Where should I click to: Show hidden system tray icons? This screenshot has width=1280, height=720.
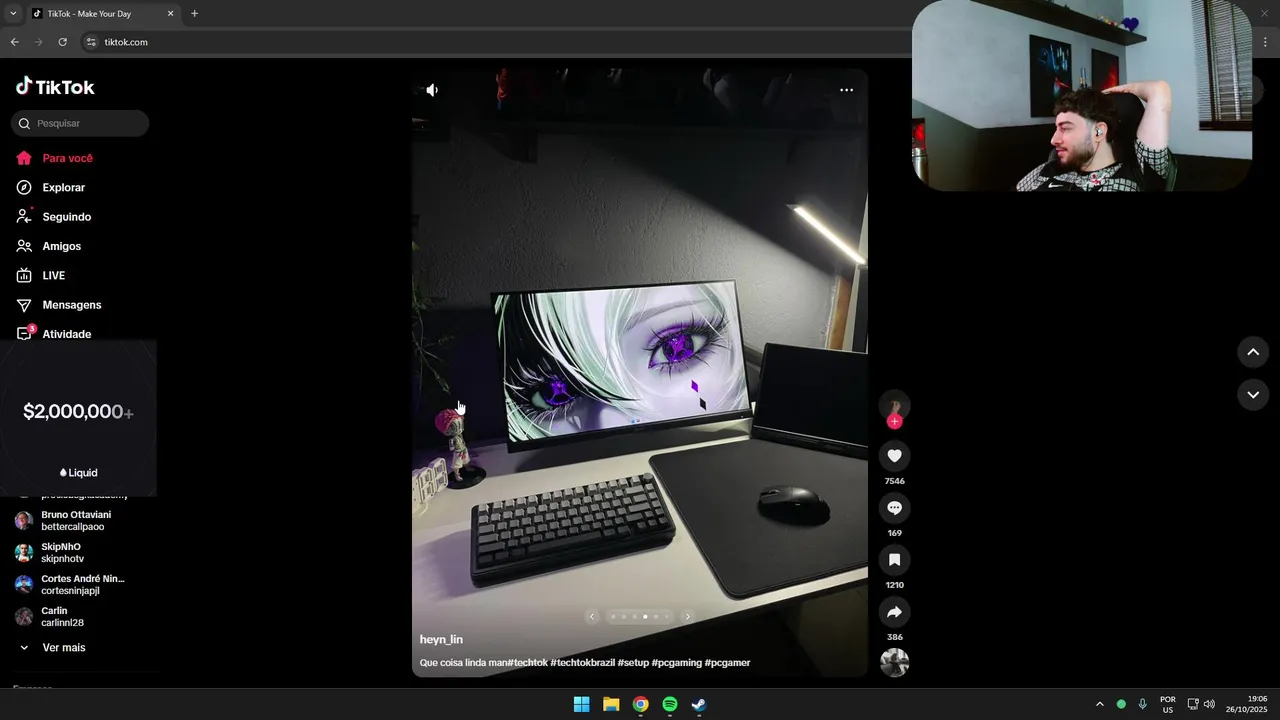click(x=1100, y=704)
